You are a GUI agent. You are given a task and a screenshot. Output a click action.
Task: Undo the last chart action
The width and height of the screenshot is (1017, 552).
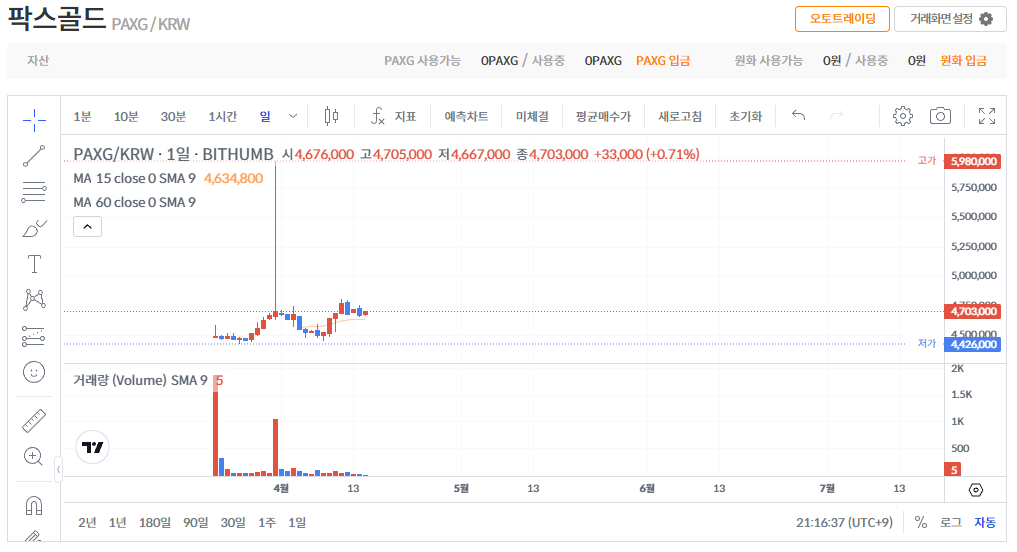coord(798,115)
